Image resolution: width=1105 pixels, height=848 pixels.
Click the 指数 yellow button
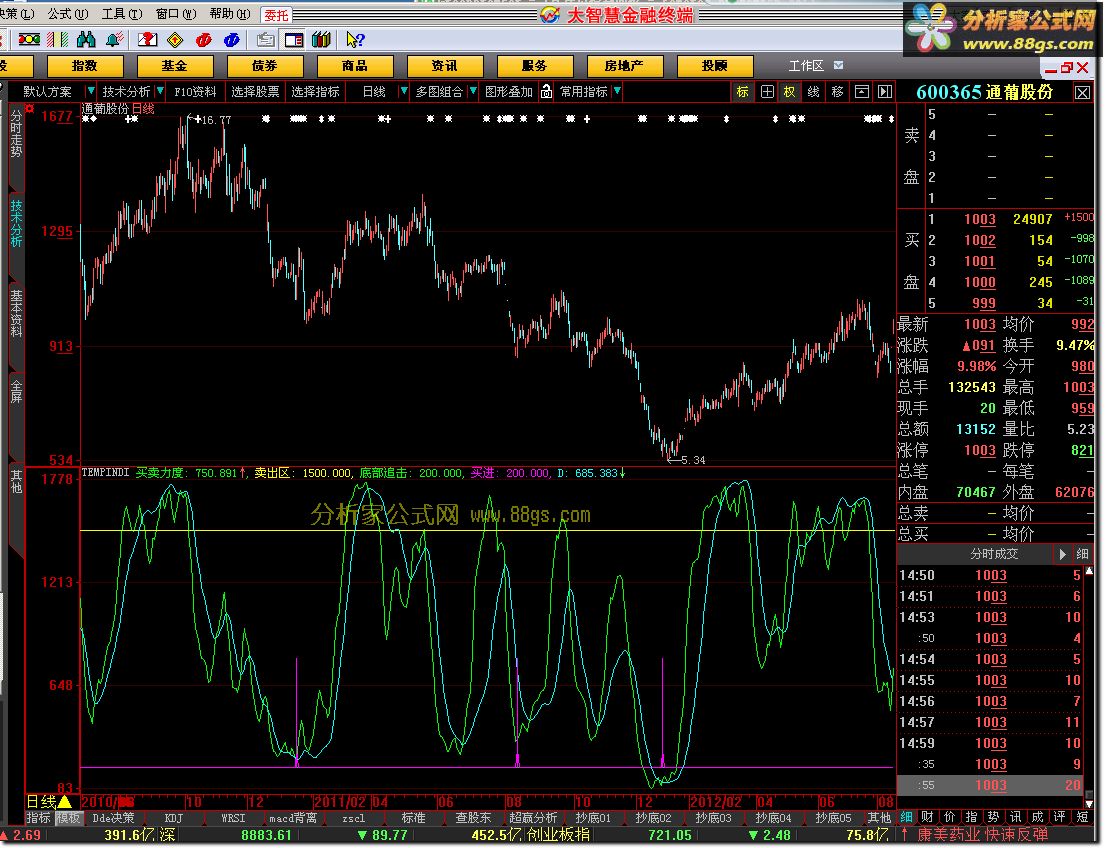coord(85,66)
